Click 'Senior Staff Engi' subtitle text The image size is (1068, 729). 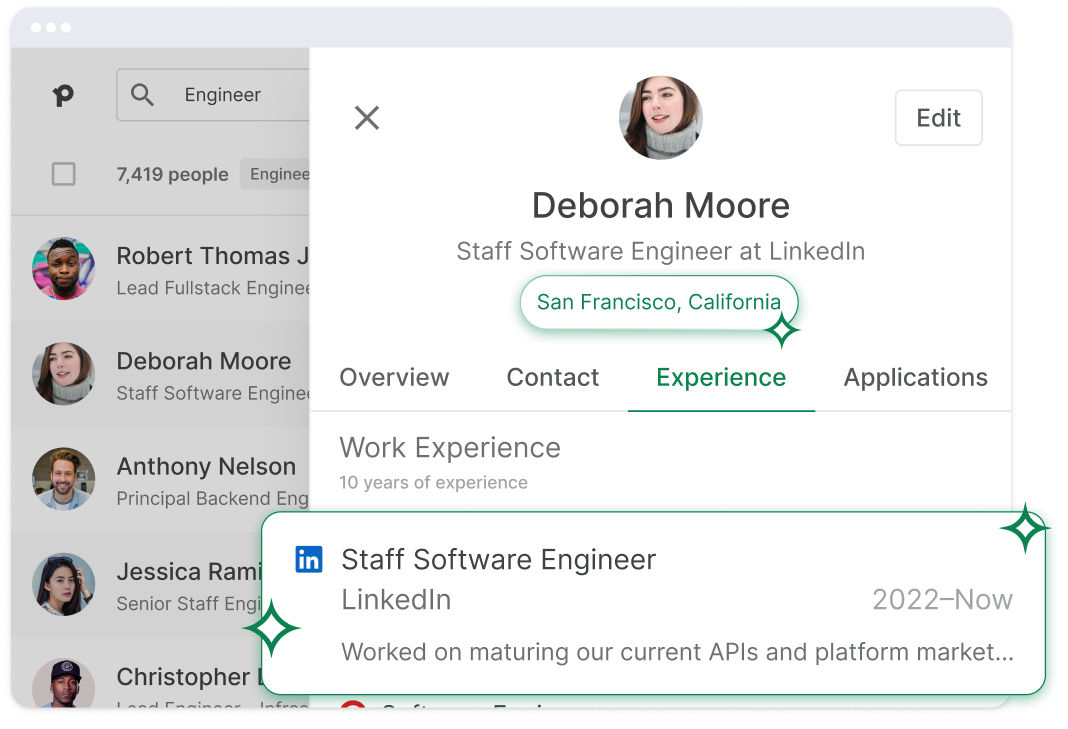click(189, 604)
